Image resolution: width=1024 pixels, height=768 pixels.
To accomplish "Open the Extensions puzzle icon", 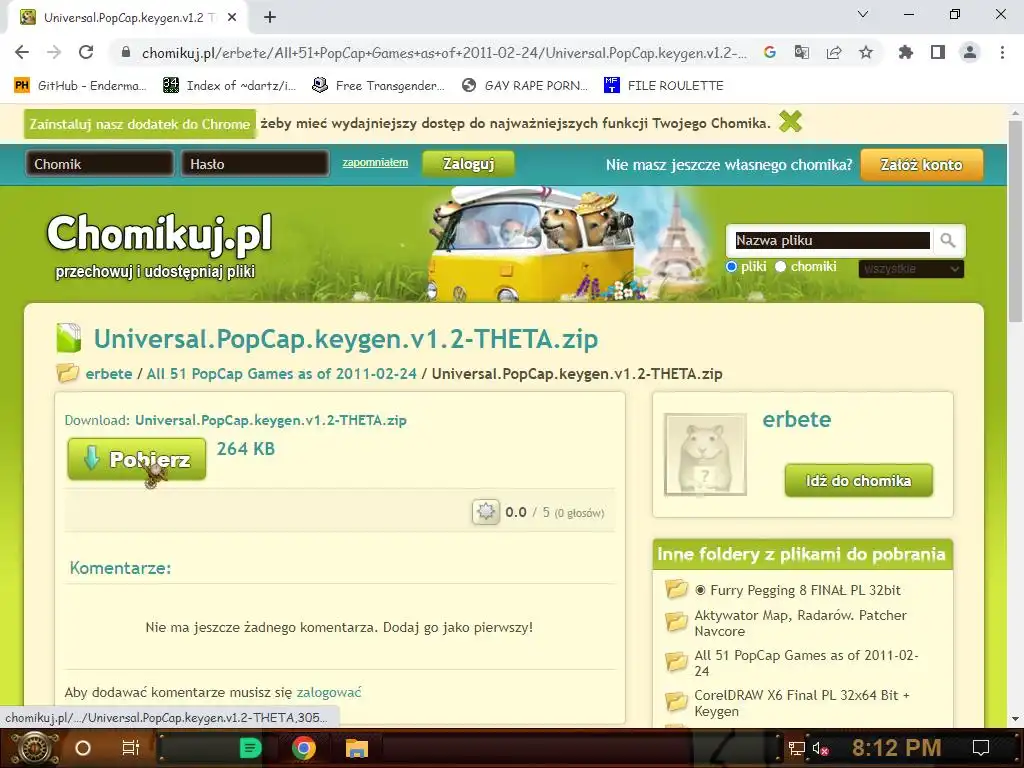I will (906, 52).
